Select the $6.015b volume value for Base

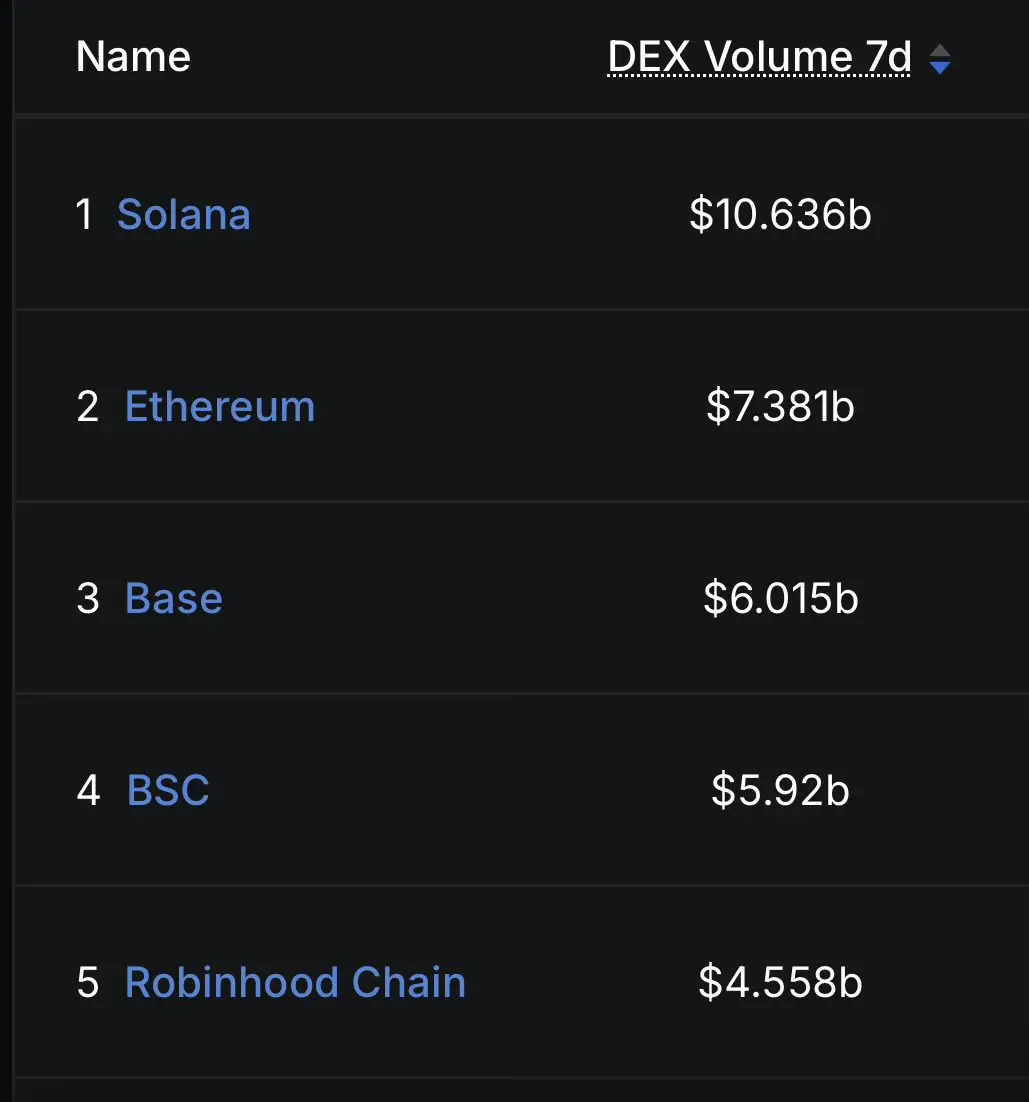click(x=780, y=598)
